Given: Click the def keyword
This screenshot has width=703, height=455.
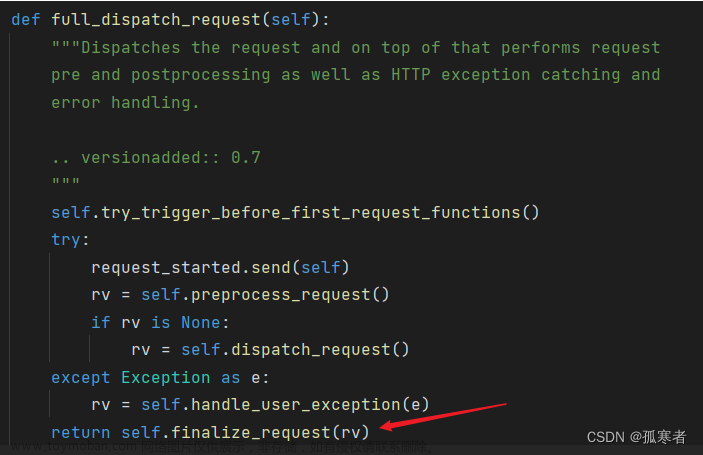Looking at the screenshot, I should 26,20.
